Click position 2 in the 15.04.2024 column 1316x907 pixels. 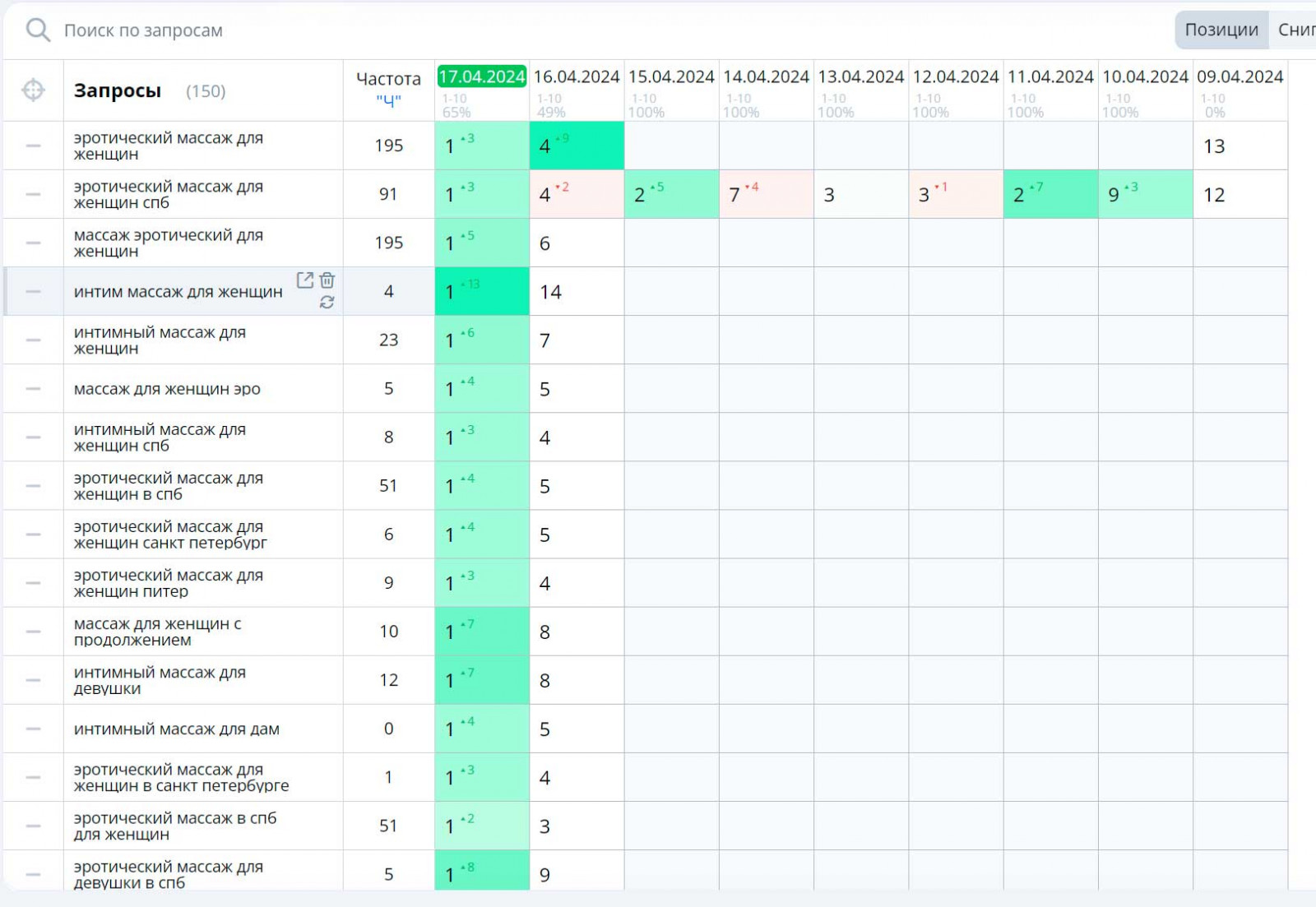click(x=639, y=195)
